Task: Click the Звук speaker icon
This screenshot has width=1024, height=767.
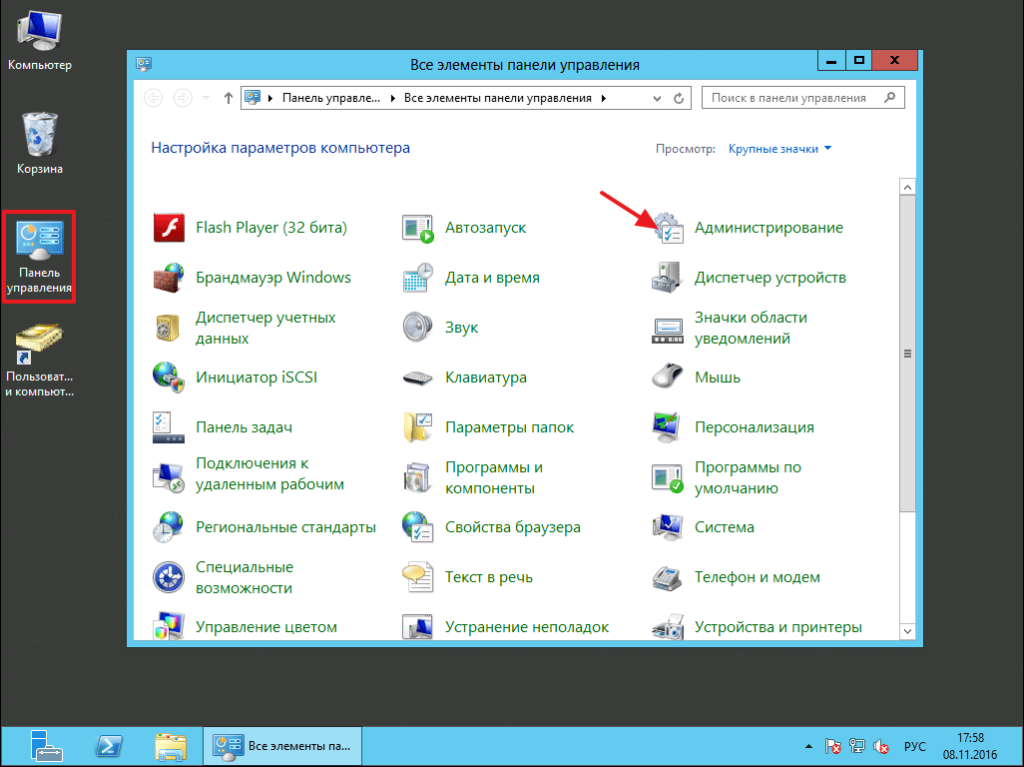Action: click(x=418, y=328)
